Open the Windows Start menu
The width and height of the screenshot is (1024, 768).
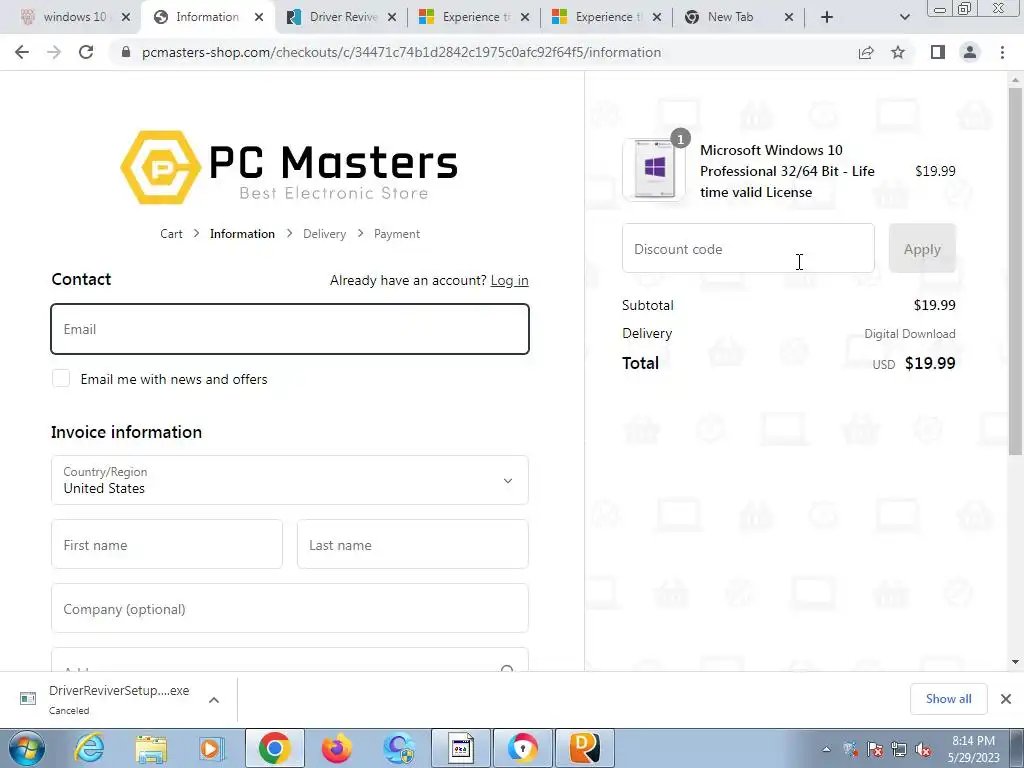click(x=26, y=748)
